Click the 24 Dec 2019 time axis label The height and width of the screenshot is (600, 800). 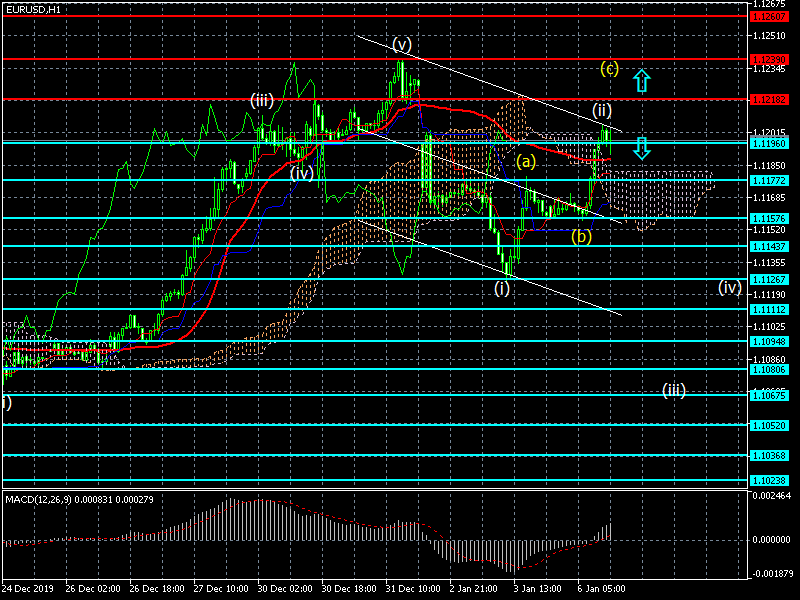pos(27,588)
